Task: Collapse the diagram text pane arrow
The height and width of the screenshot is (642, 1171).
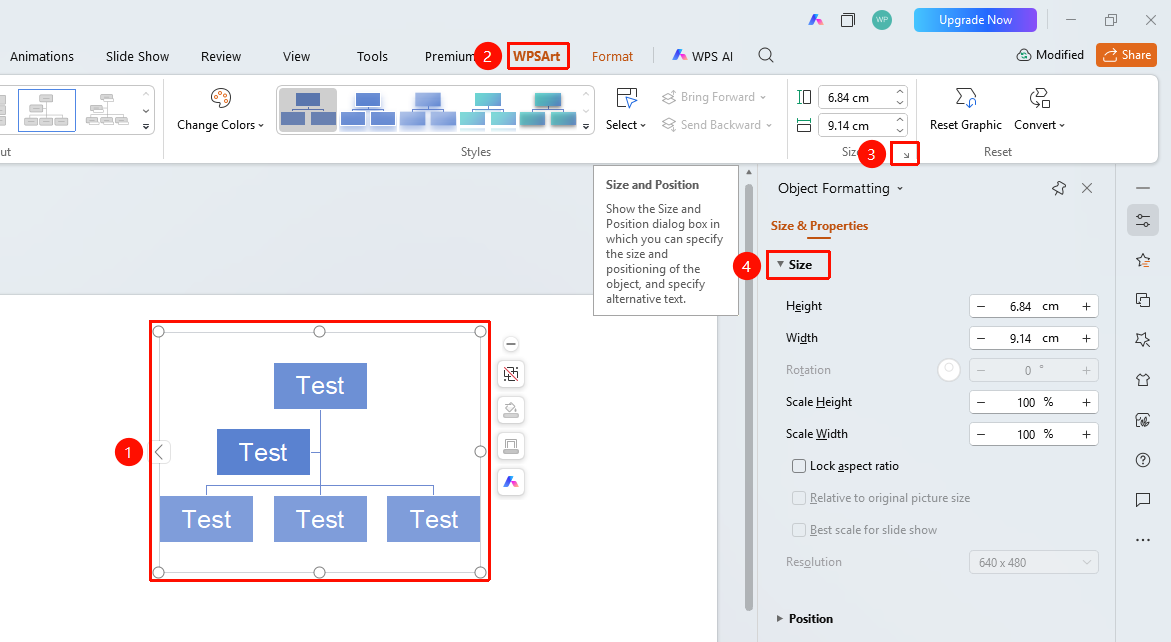Action: pyautogui.click(x=159, y=452)
